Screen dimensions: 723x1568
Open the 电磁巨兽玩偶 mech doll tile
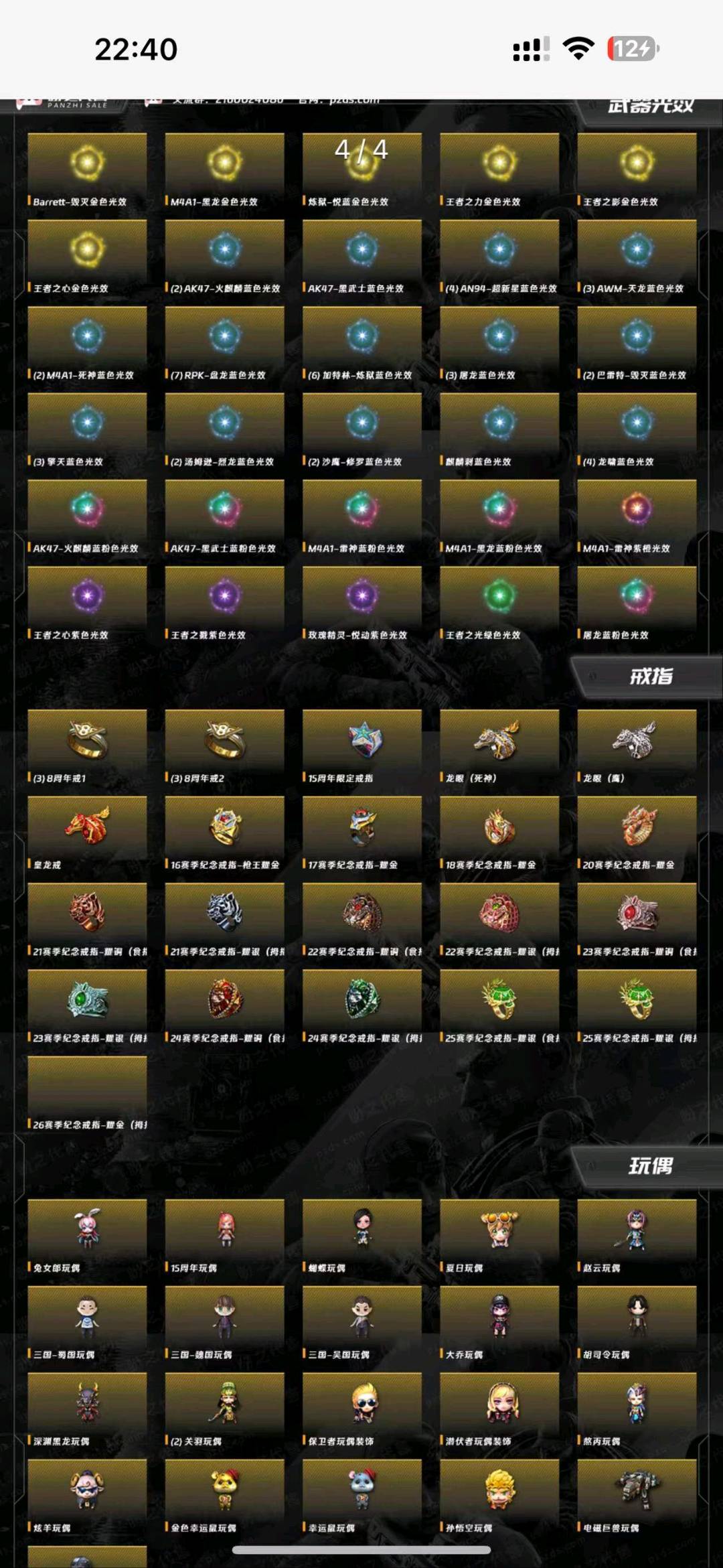(637, 1497)
